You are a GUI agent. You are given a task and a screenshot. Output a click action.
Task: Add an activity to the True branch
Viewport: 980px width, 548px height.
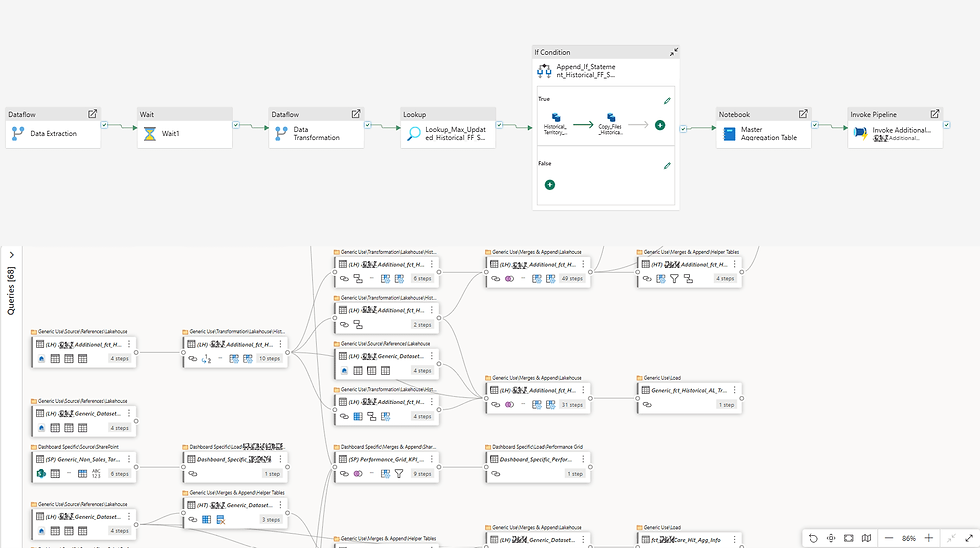click(x=660, y=125)
